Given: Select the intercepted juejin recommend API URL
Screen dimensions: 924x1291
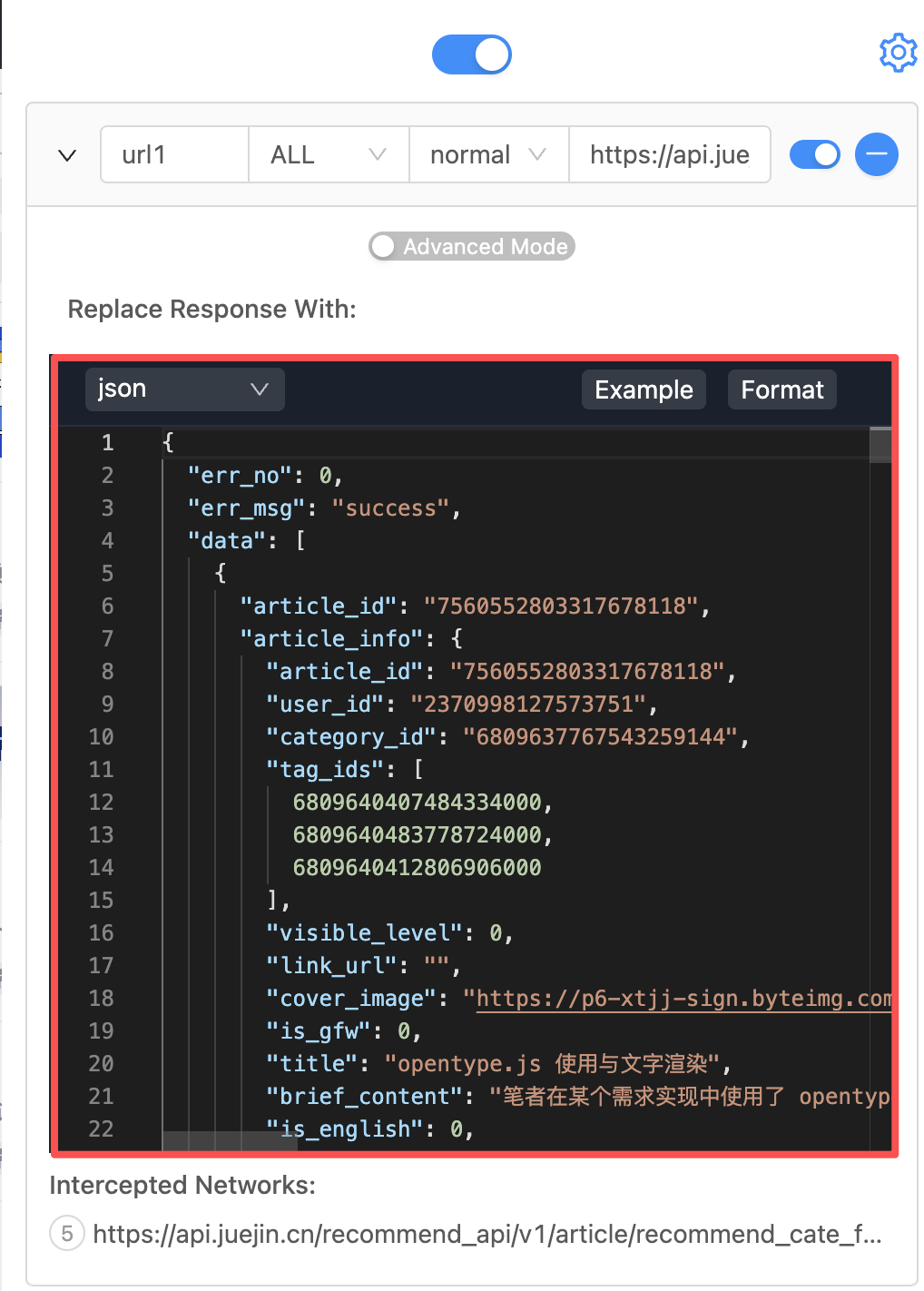Looking at the screenshot, I should [x=487, y=1234].
